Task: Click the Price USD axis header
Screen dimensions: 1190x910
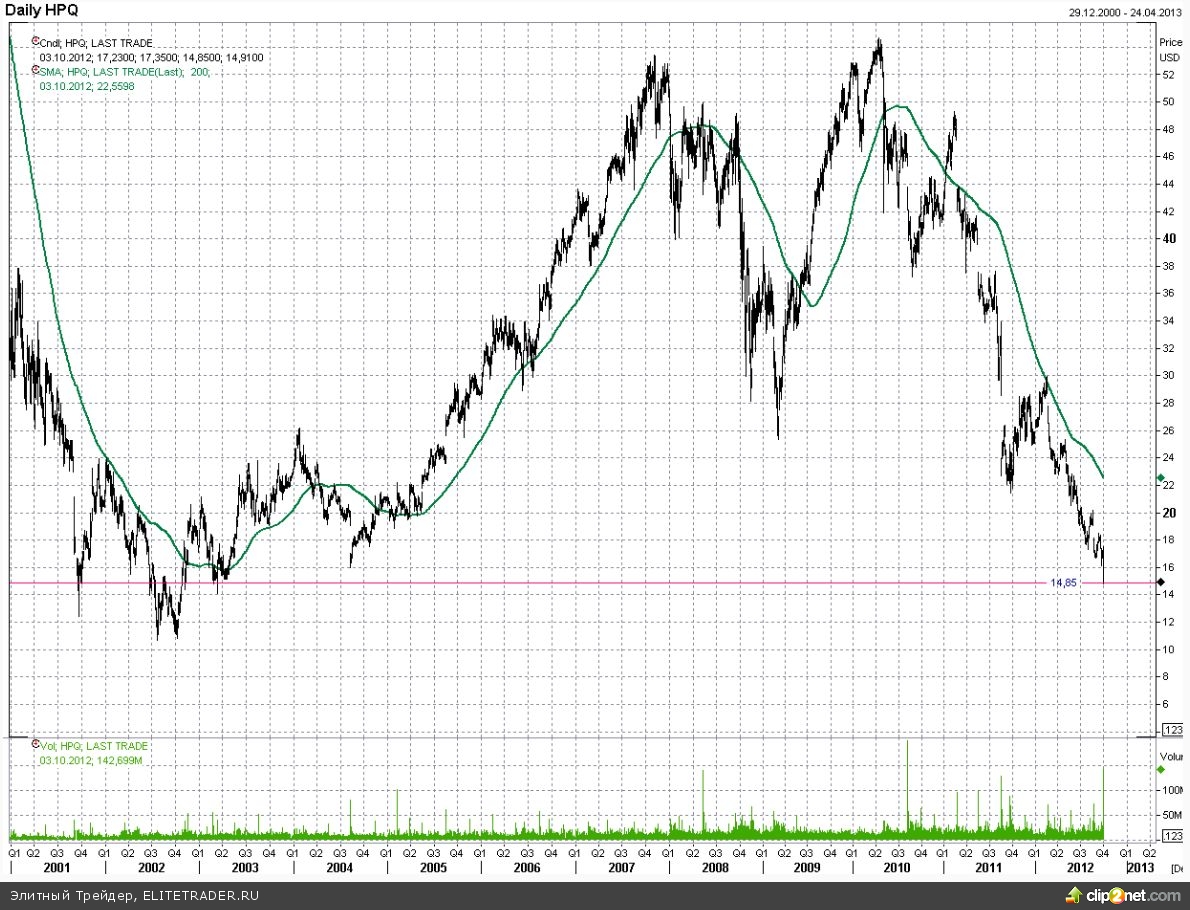Action: 1169,49
